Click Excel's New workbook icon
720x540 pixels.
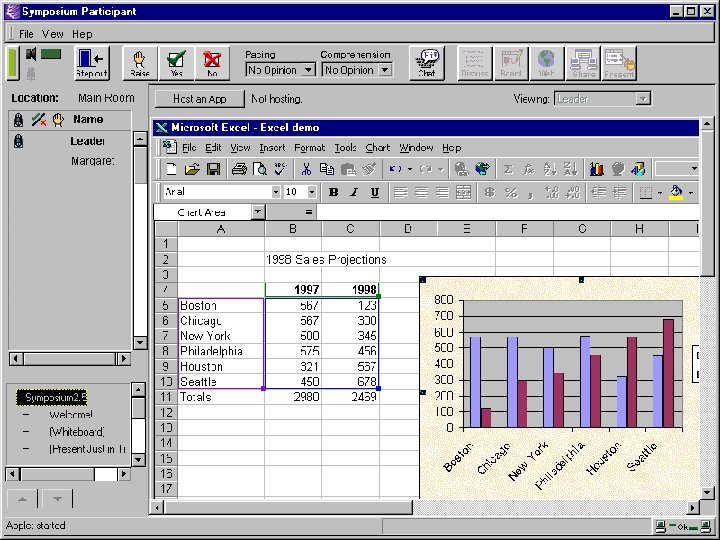click(x=171, y=169)
